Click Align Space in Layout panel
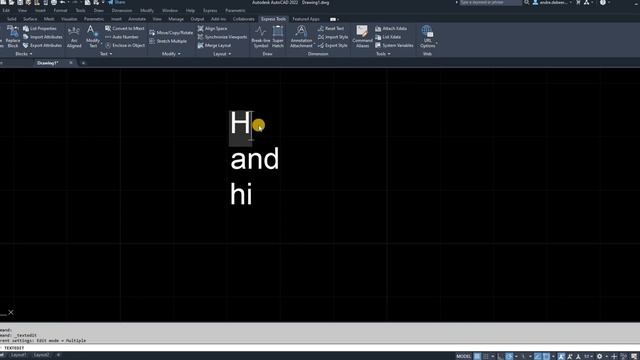This screenshot has height=360, width=640. click(x=213, y=29)
